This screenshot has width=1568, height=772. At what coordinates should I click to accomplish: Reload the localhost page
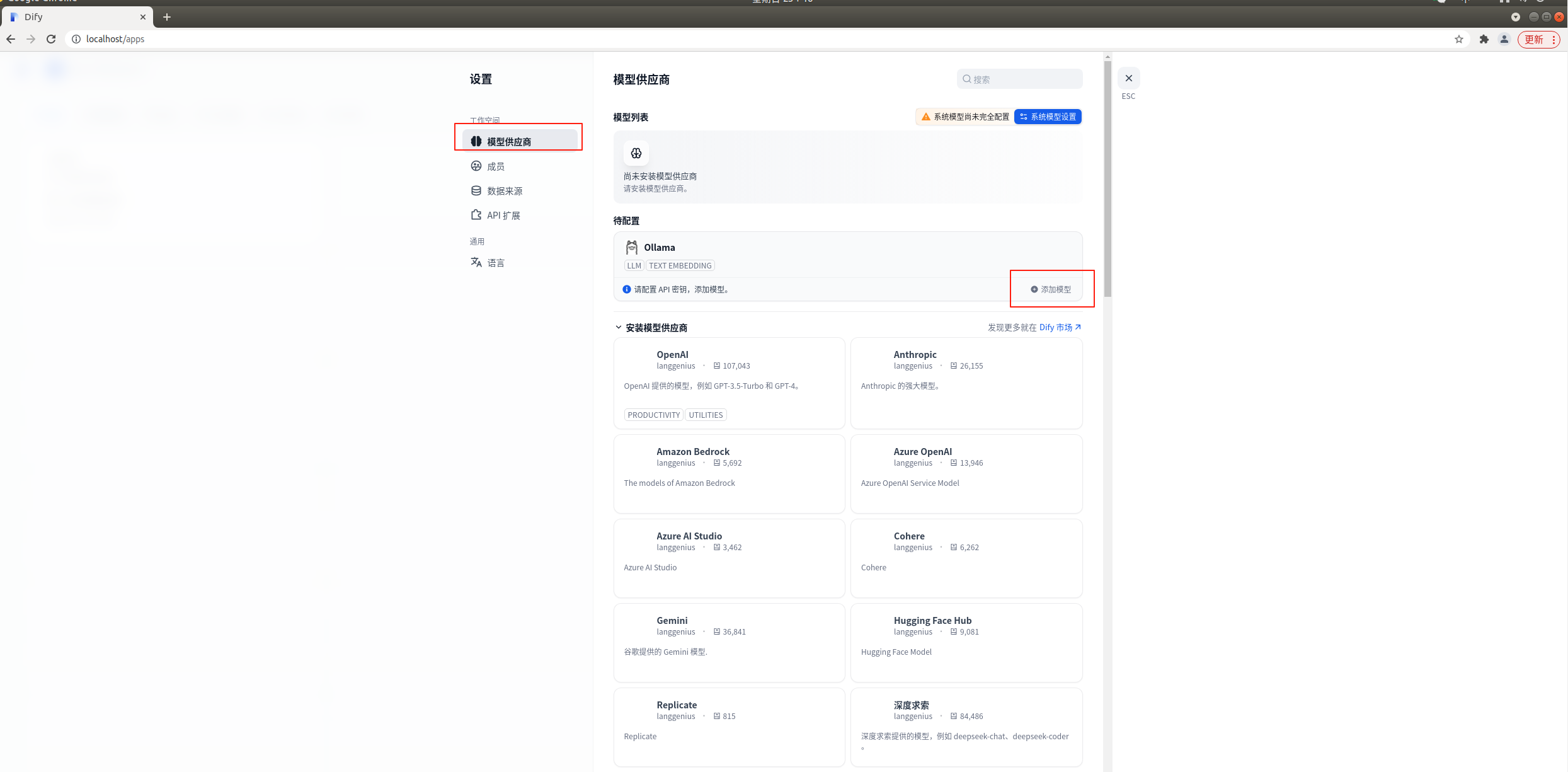pos(51,39)
